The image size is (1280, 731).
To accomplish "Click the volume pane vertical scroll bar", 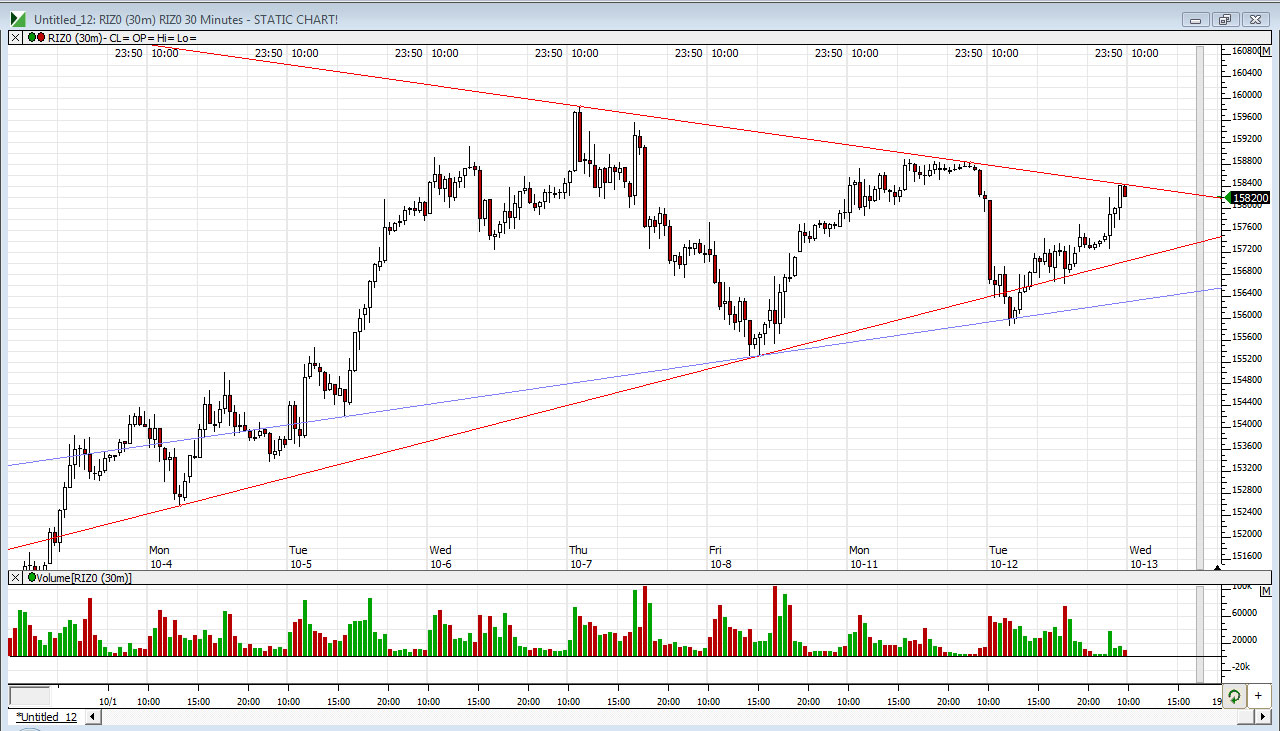I will pos(1202,620).
